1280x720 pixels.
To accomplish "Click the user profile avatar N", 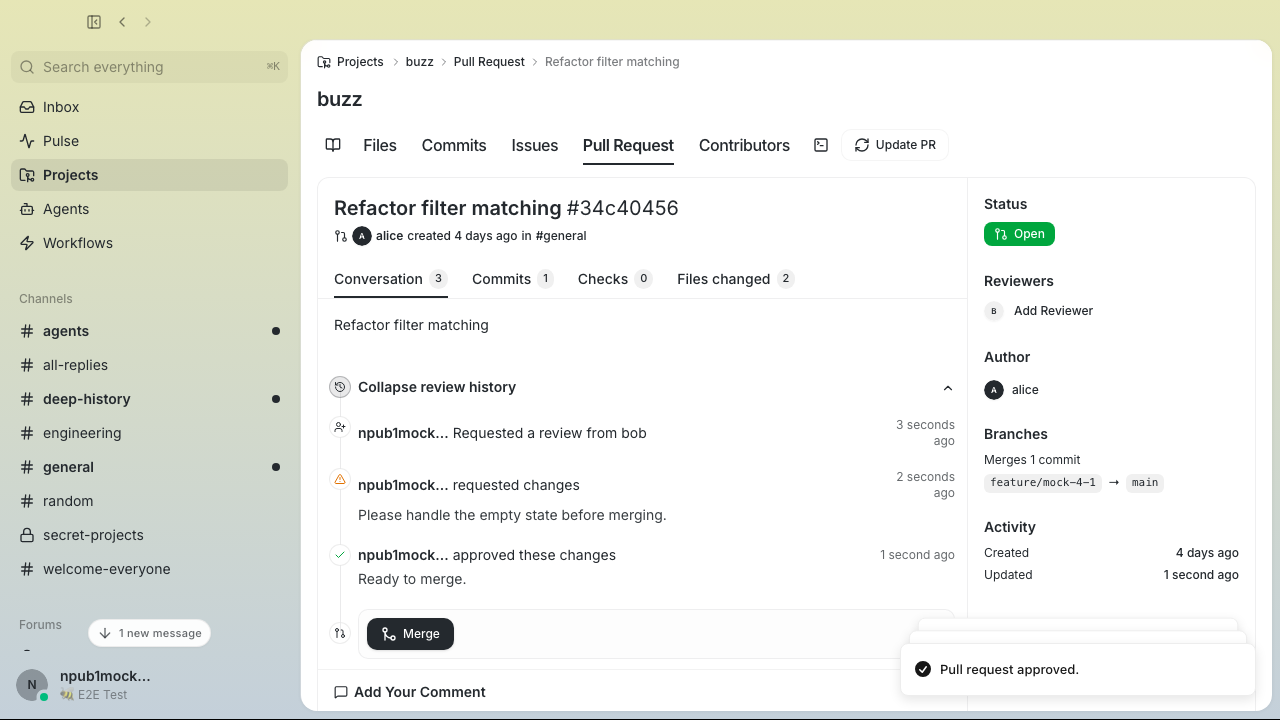I will pos(32,685).
